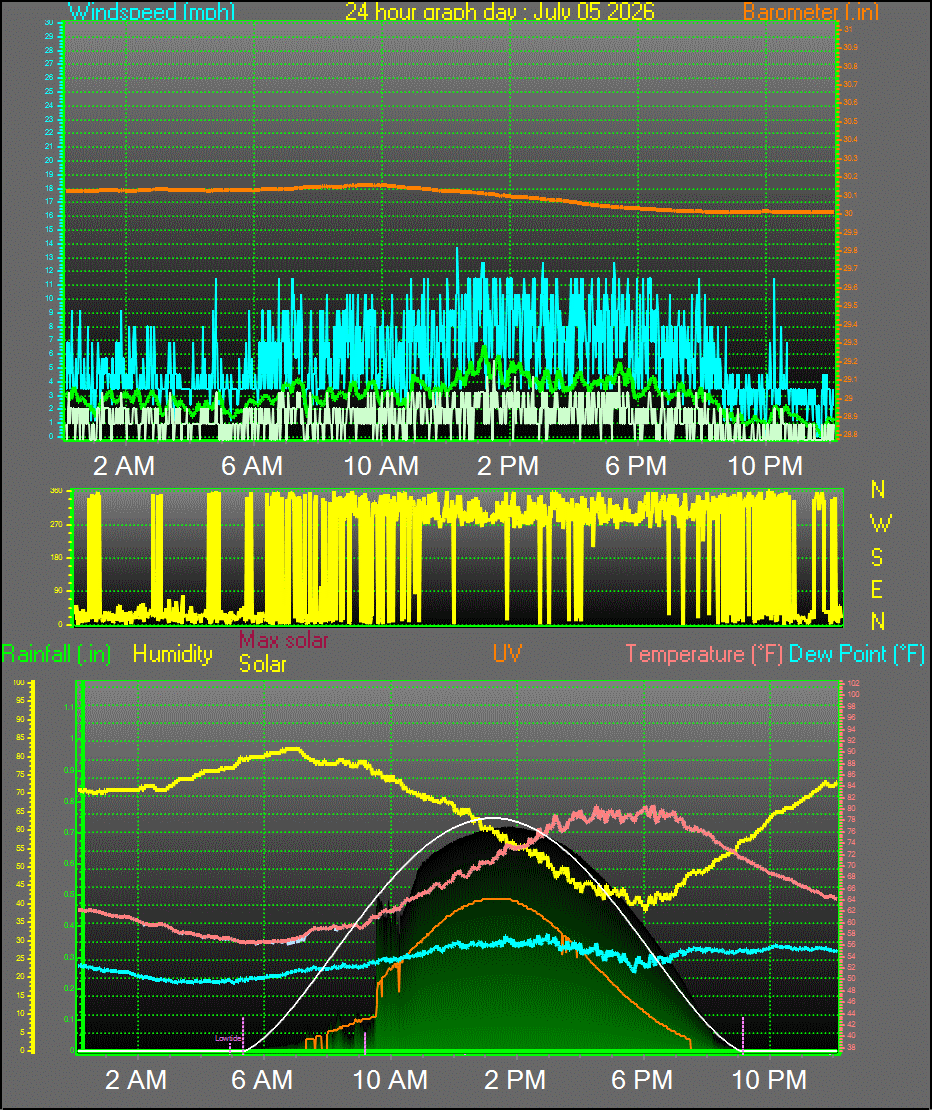
Task: Click the '2 AM' label under wind graph
Action: click(x=124, y=466)
